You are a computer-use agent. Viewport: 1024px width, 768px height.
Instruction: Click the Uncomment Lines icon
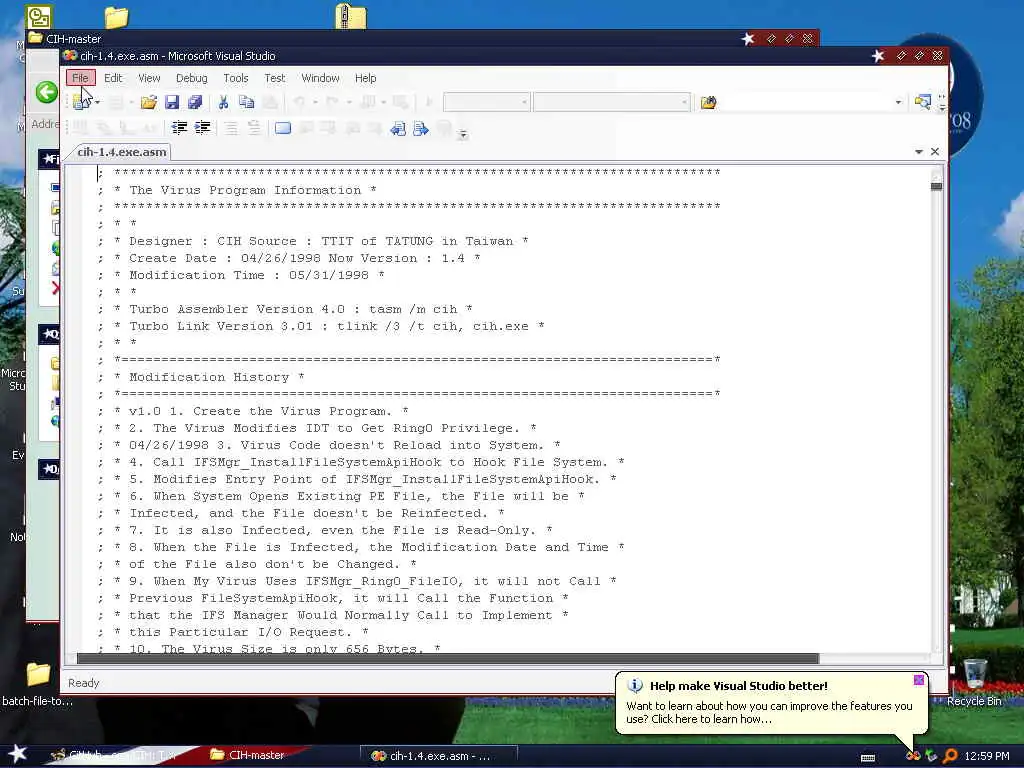[254, 128]
